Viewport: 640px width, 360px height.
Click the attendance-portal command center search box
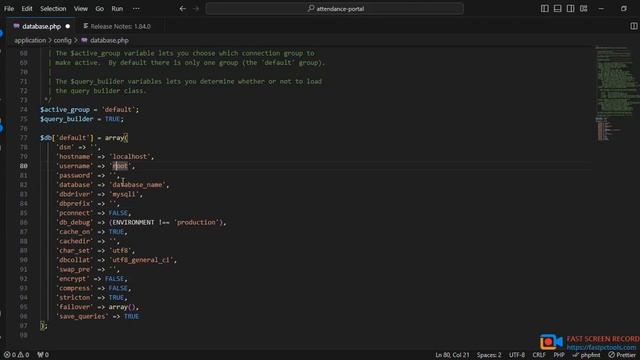[x=335, y=9]
